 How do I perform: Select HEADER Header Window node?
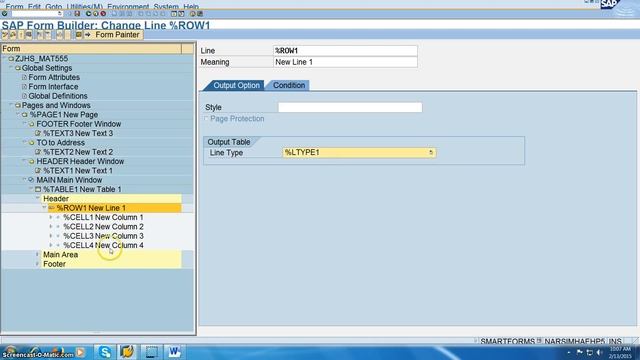(x=80, y=161)
